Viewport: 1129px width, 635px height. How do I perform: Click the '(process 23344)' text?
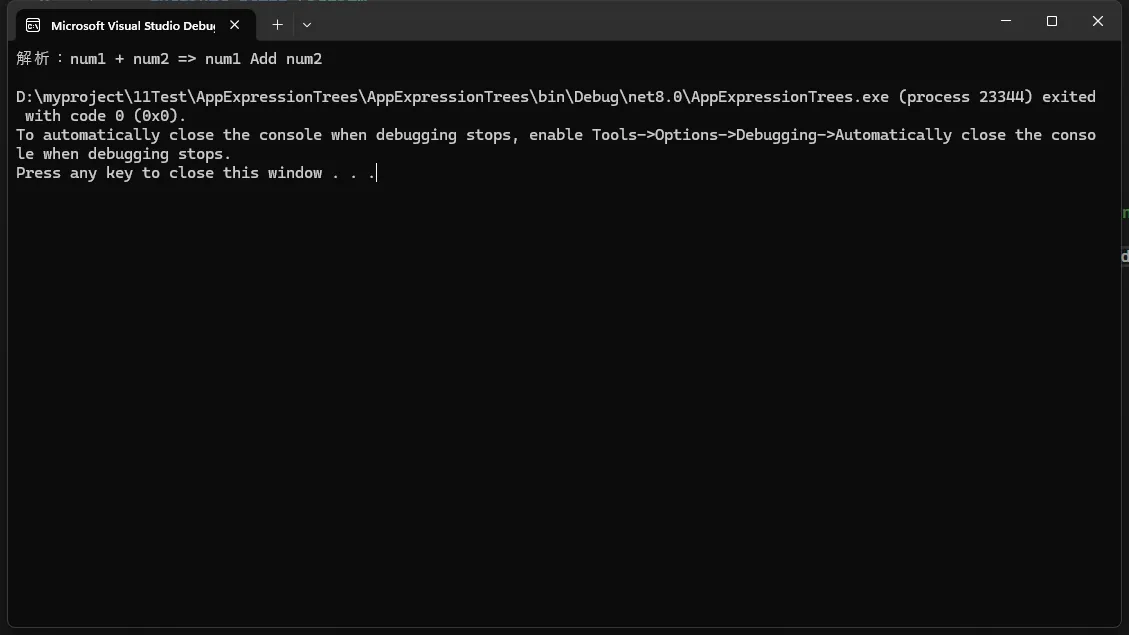click(966, 96)
